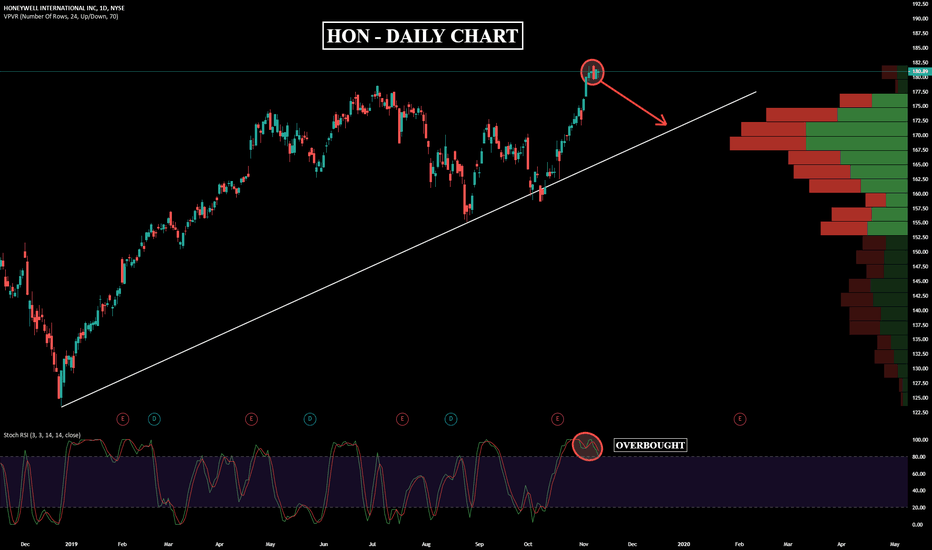Click the Aug label on the time axis
This screenshot has width=932, height=550.
[x=426, y=544]
